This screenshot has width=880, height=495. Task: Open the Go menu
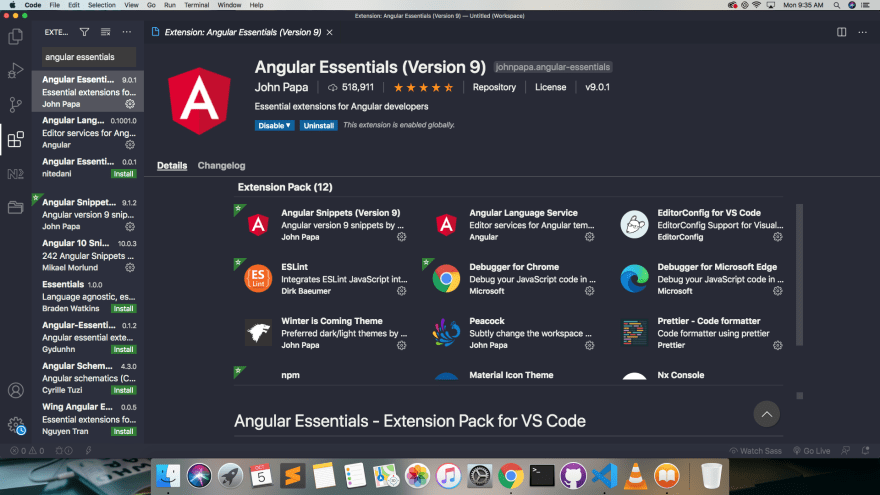click(x=151, y=5)
